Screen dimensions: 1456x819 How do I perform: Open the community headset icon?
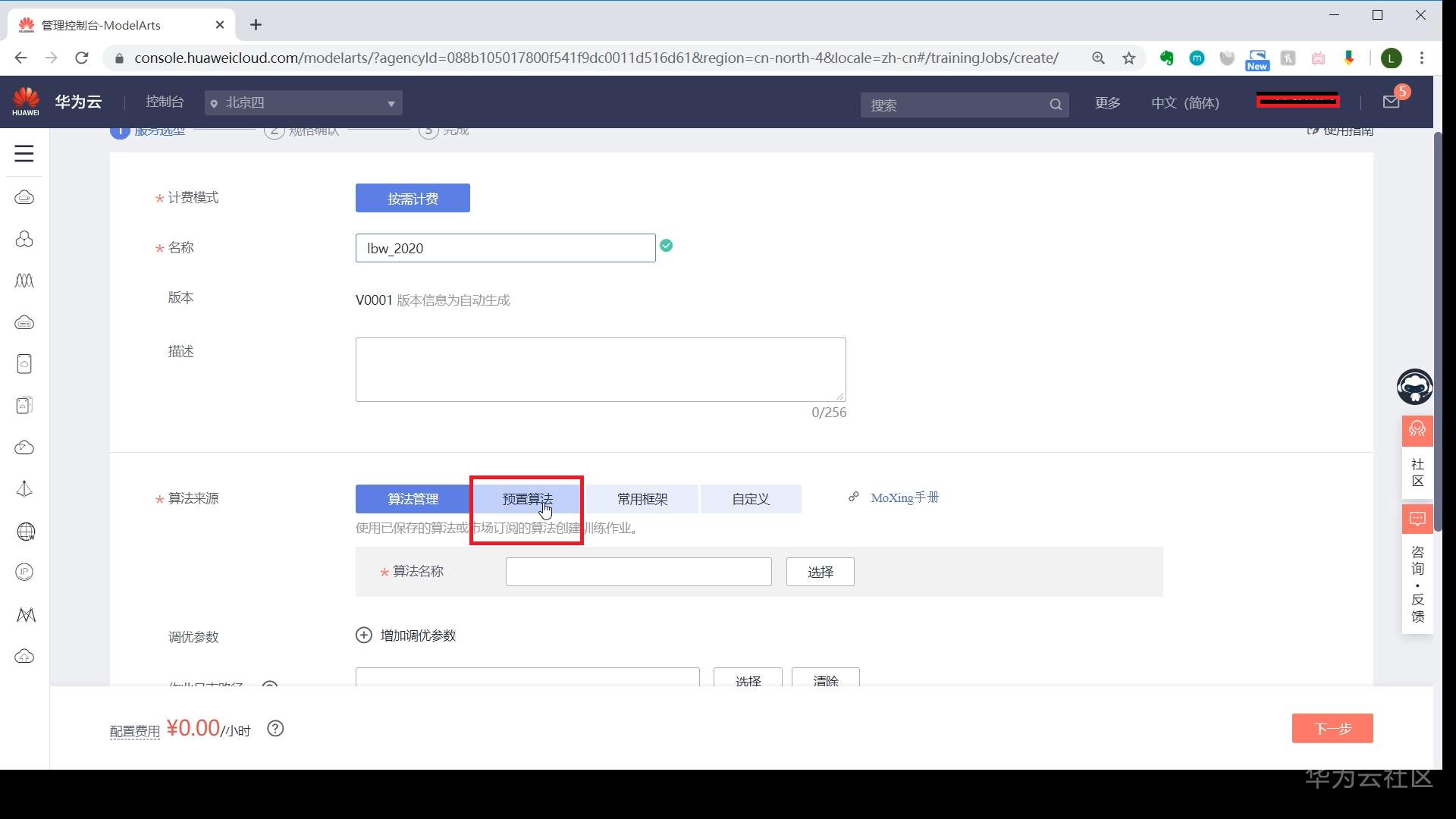coord(1417,430)
